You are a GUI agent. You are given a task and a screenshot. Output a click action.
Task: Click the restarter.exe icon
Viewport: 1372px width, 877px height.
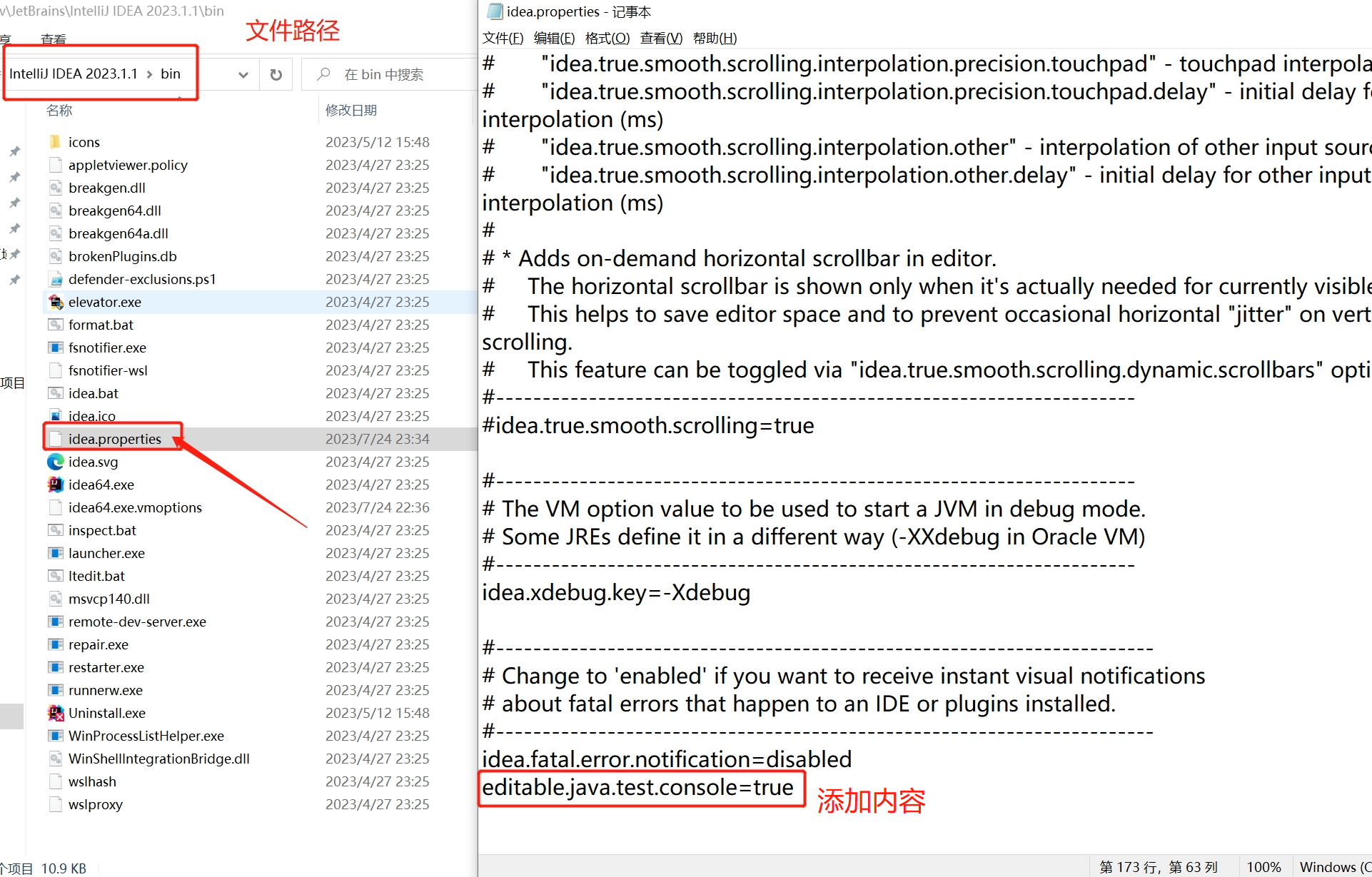tap(56, 667)
